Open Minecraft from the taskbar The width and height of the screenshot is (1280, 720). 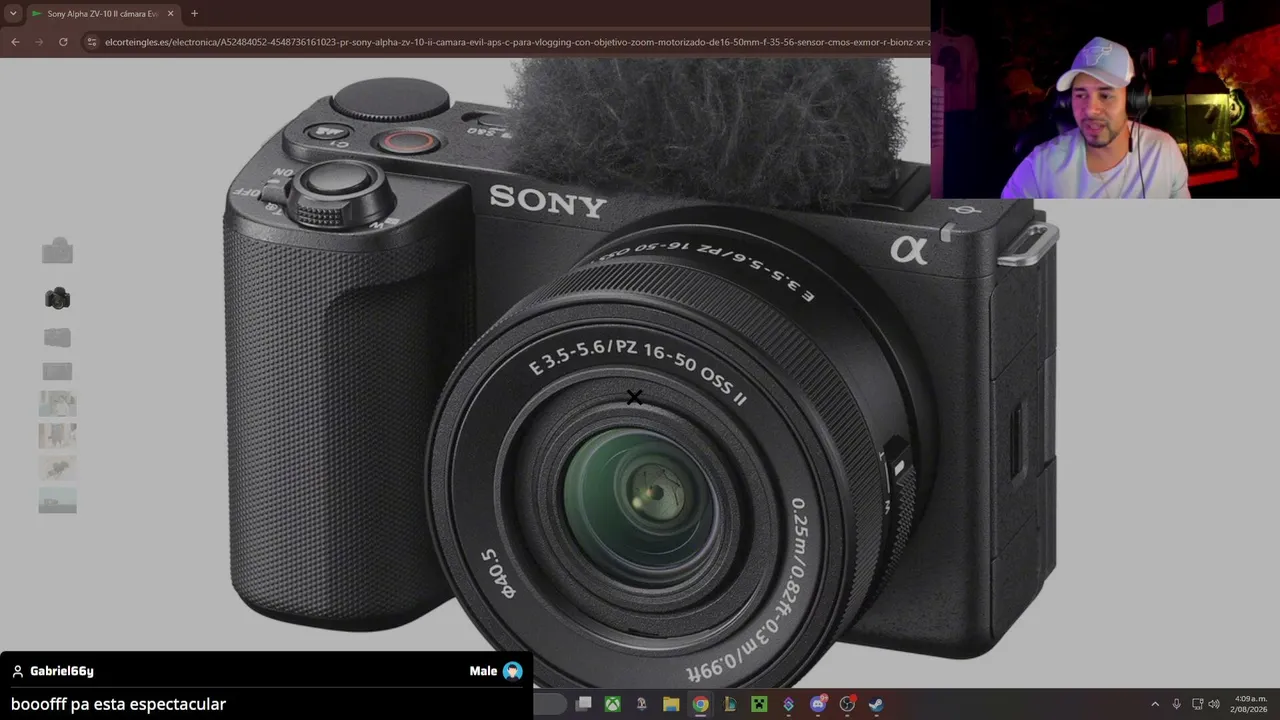pyautogui.click(x=759, y=704)
